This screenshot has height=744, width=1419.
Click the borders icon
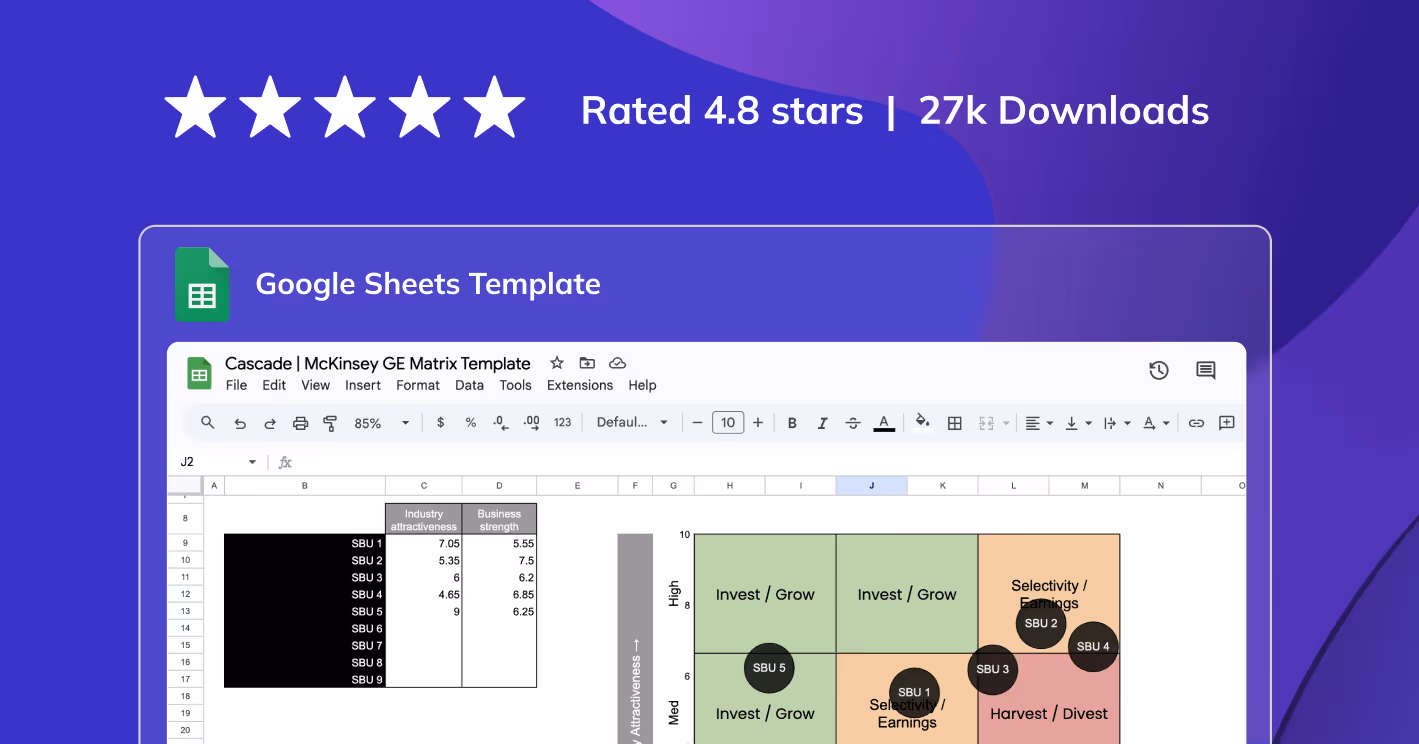pyautogui.click(x=955, y=423)
